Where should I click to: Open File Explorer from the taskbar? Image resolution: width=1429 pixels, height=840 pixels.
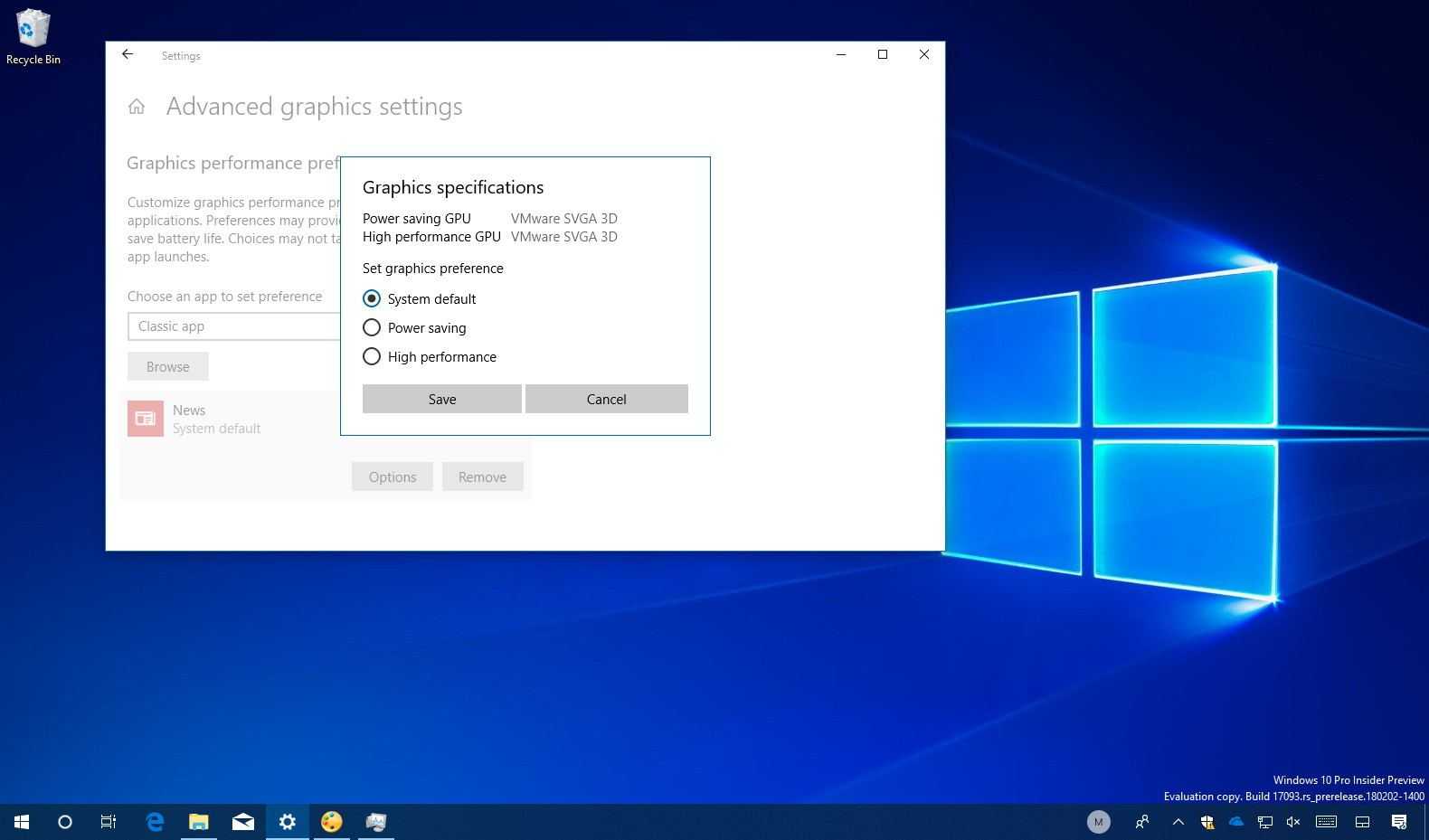click(x=198, y=822)
